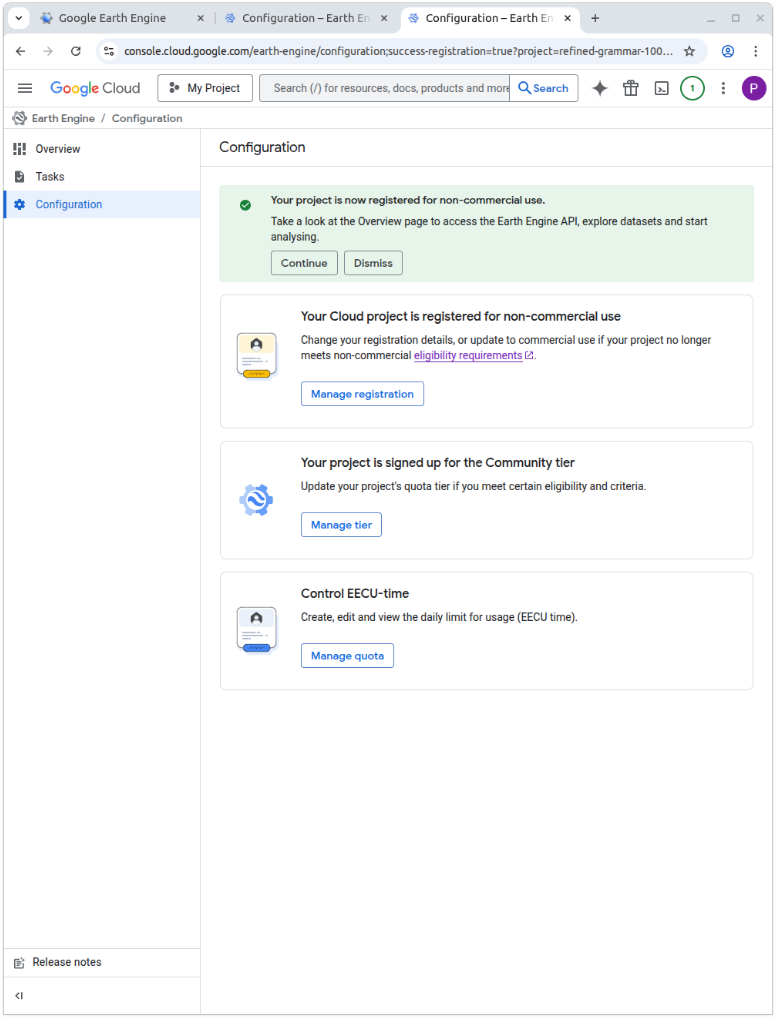Click the Gemini AI sparkle icon
Image resolution: width=776 pixels, height=1019 pixels.
click(600, 88)
